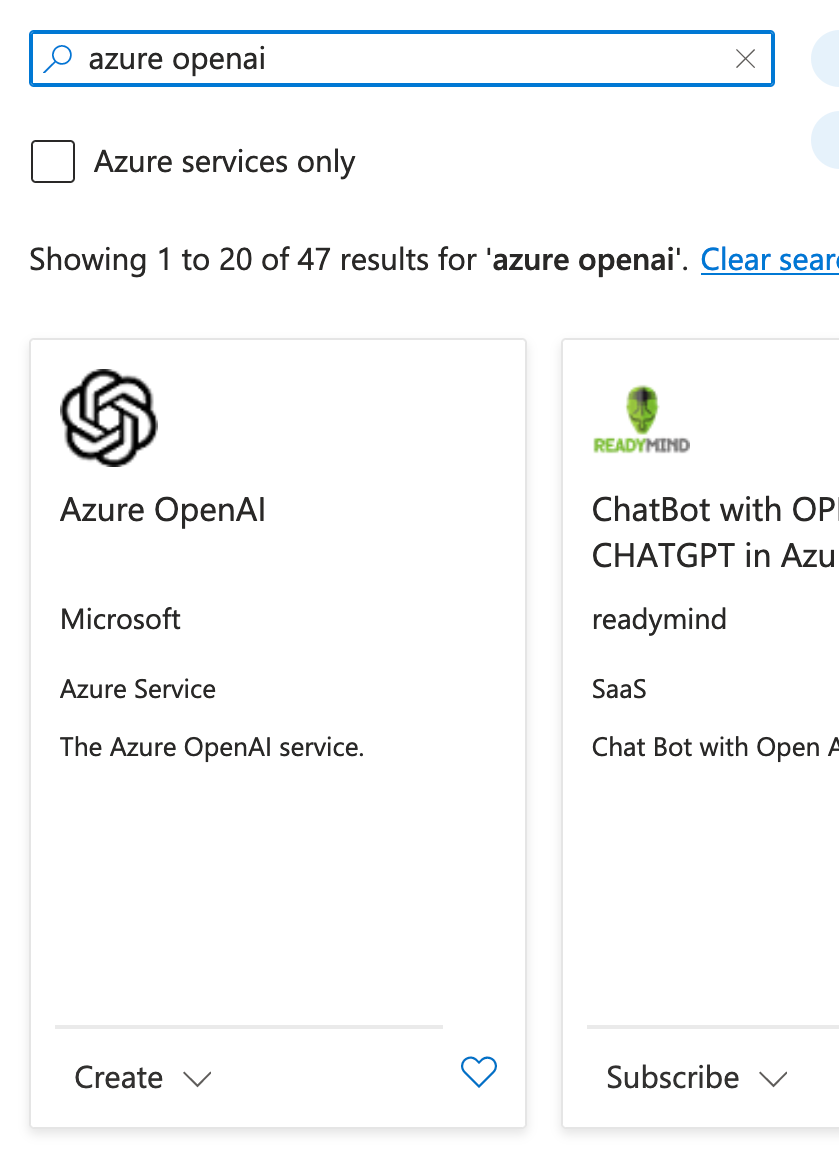The height and width of the screenshot is (1154, 839).
Task: Expand the Create dropdown chevron
Action: pyautogui.click(x=197, y=1080)
